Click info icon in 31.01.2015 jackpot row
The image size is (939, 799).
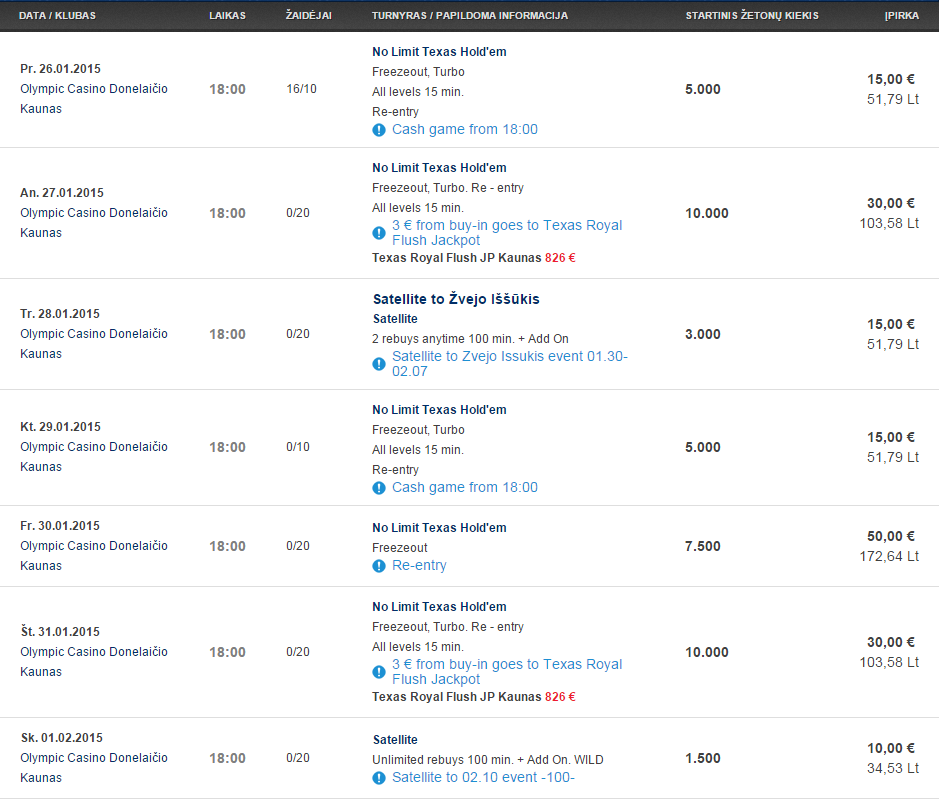(378, 672)
